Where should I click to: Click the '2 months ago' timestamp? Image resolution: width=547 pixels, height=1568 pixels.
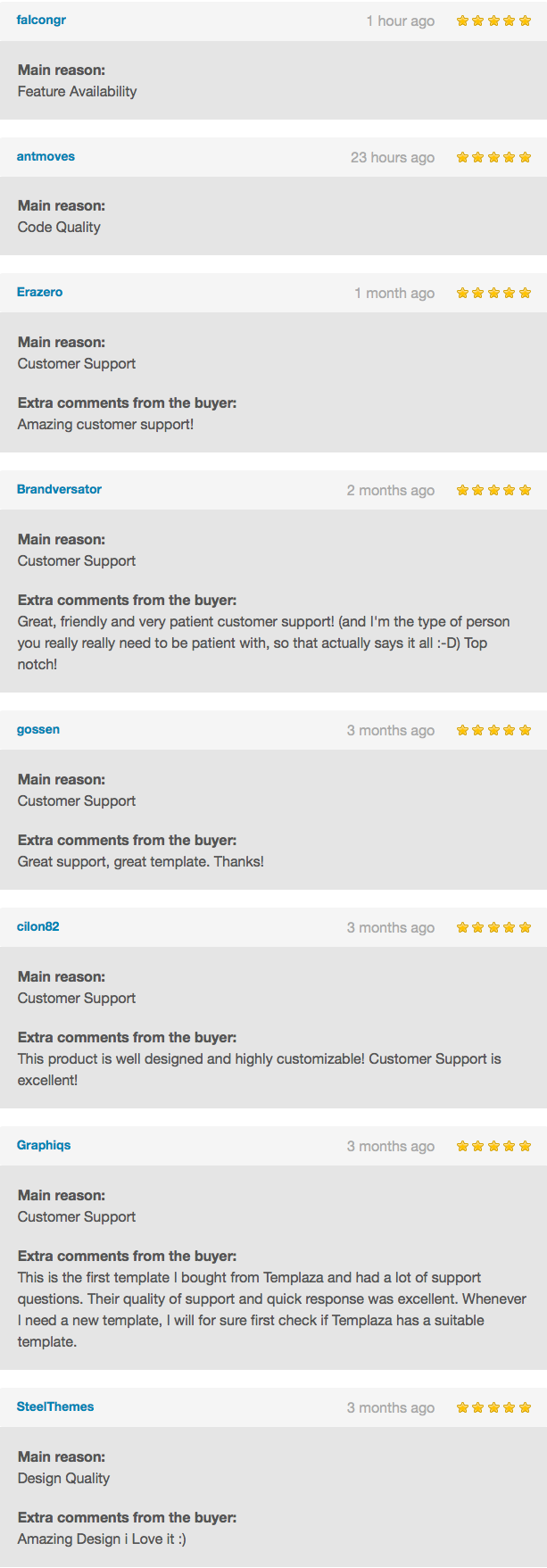pos(391,490)
